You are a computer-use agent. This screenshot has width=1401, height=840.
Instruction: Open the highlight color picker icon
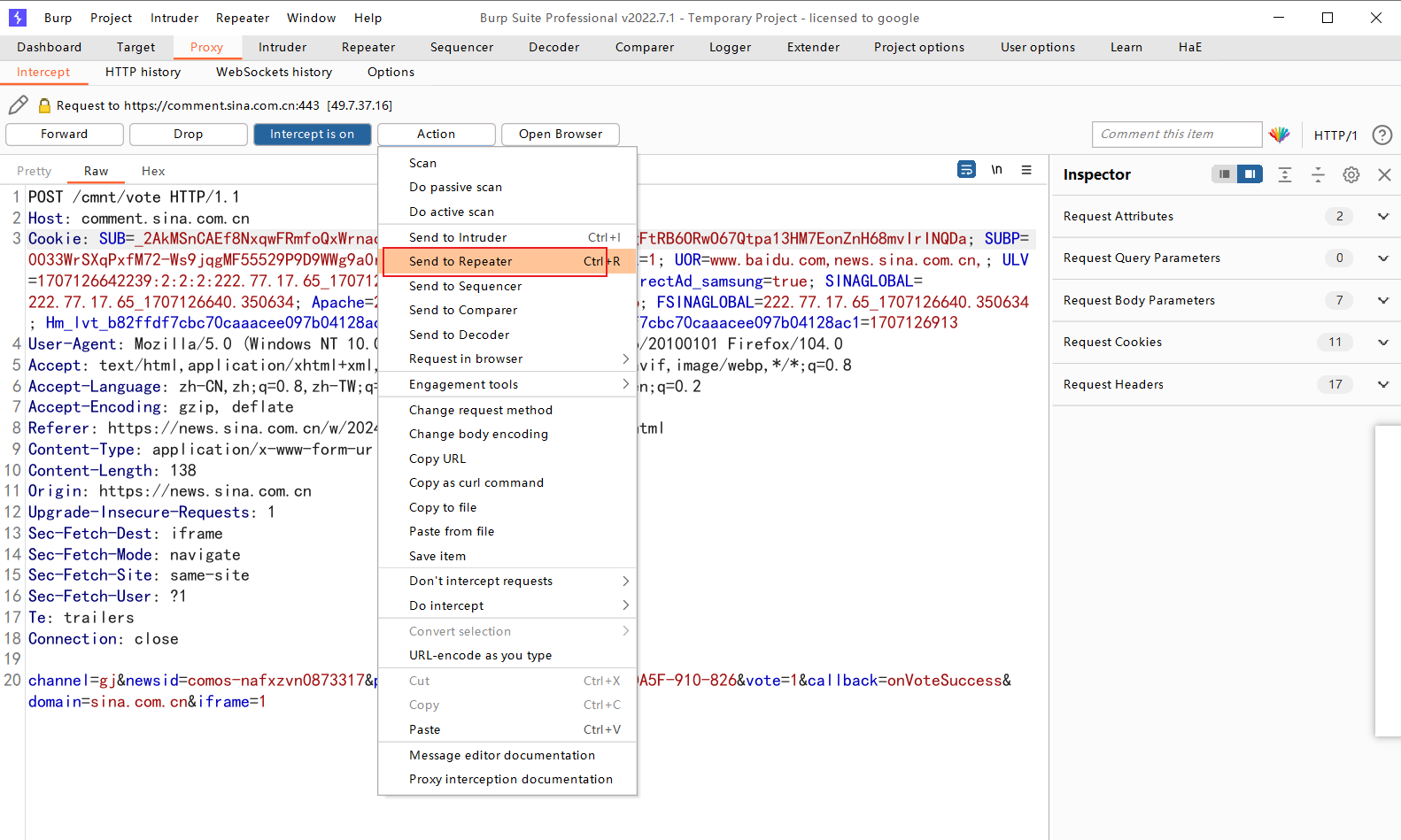tap(1279, 135)
